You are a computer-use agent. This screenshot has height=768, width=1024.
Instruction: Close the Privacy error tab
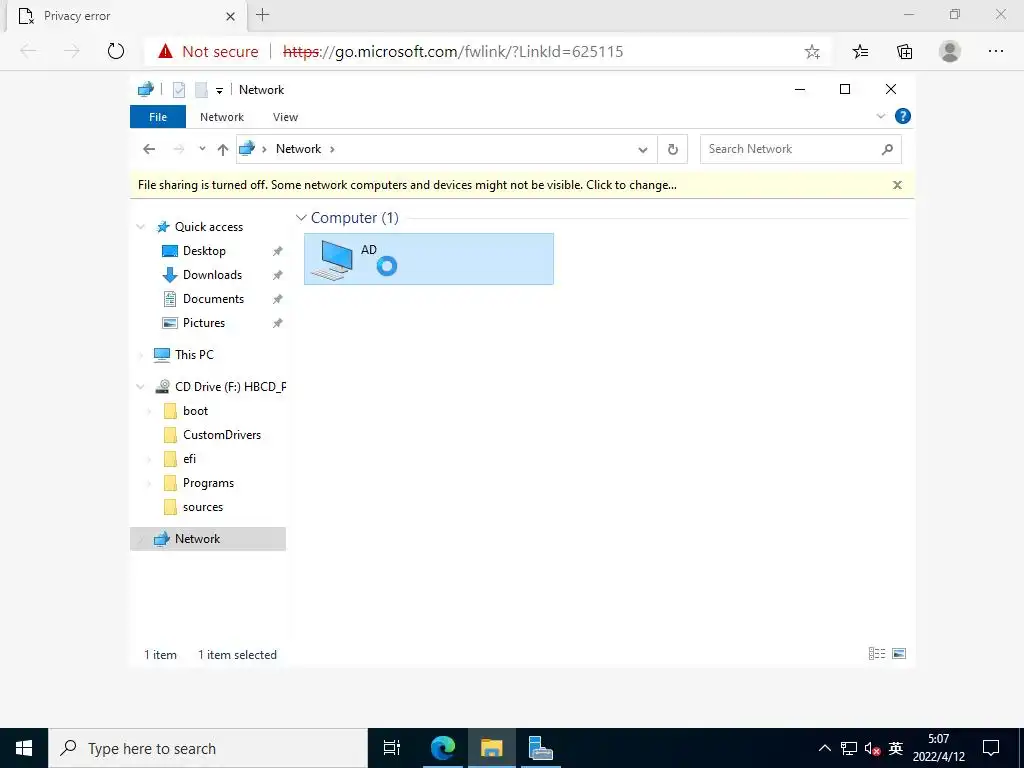(231, 16)
